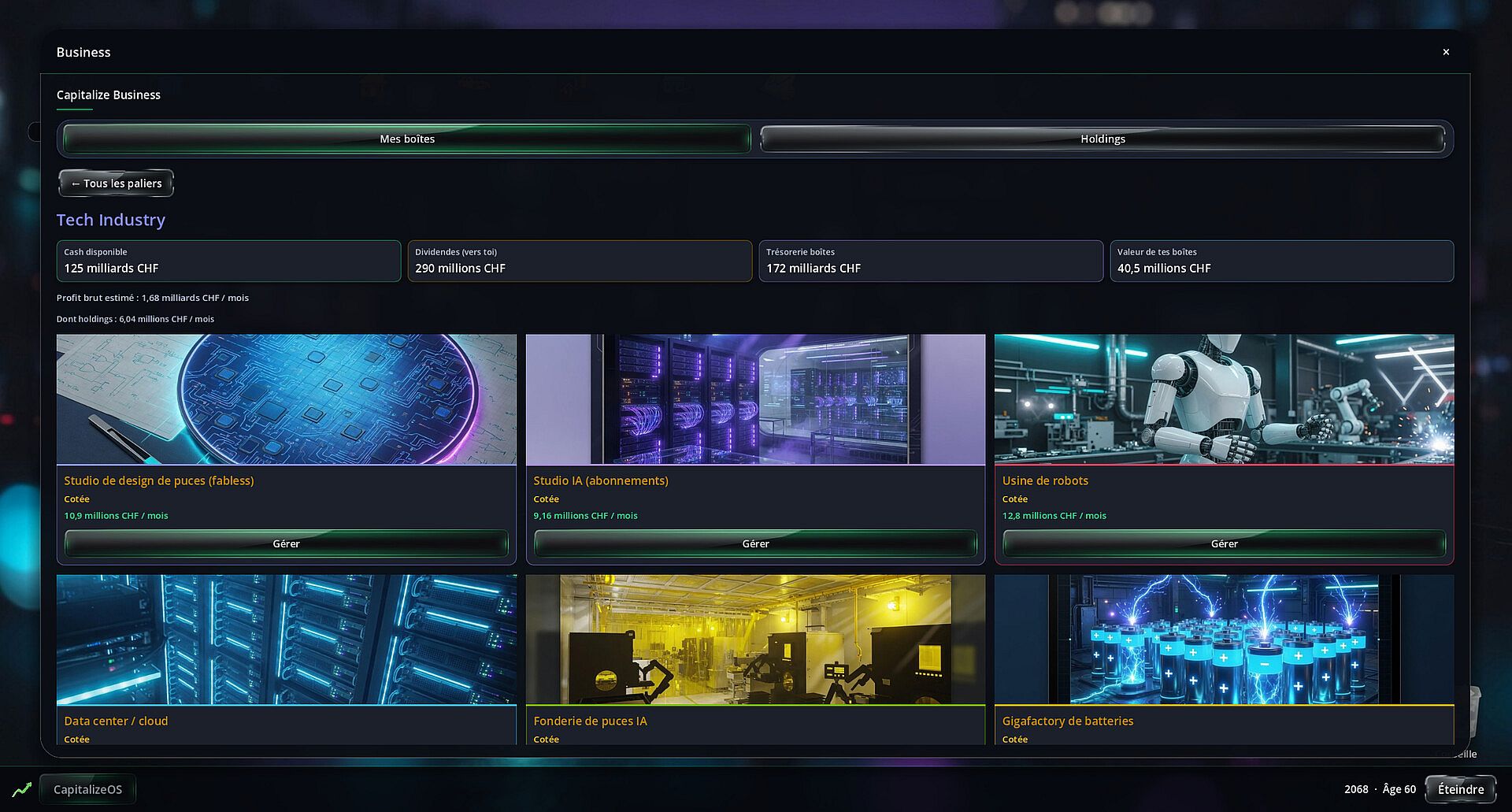
Task: Click the Studio IA server room image
Action: pyautogui.click(x=755, y=399)
